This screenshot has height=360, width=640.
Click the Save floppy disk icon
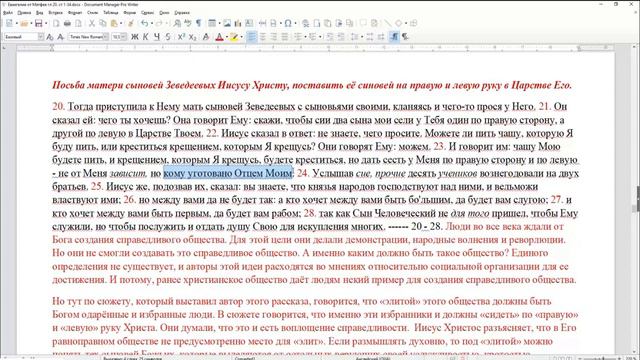coord(38,24)
